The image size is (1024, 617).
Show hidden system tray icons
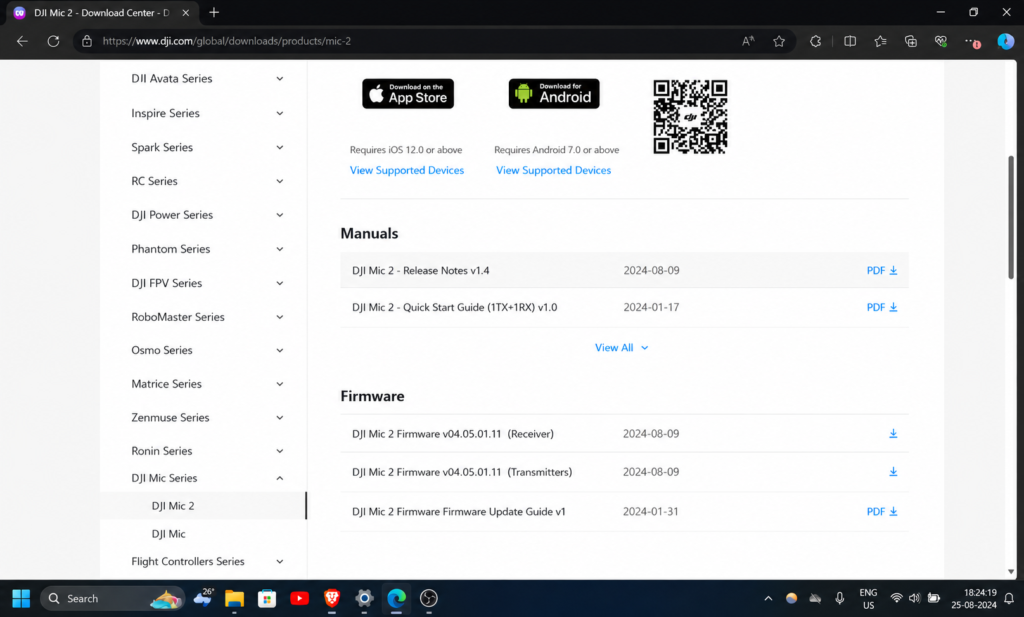pos(768,598)
